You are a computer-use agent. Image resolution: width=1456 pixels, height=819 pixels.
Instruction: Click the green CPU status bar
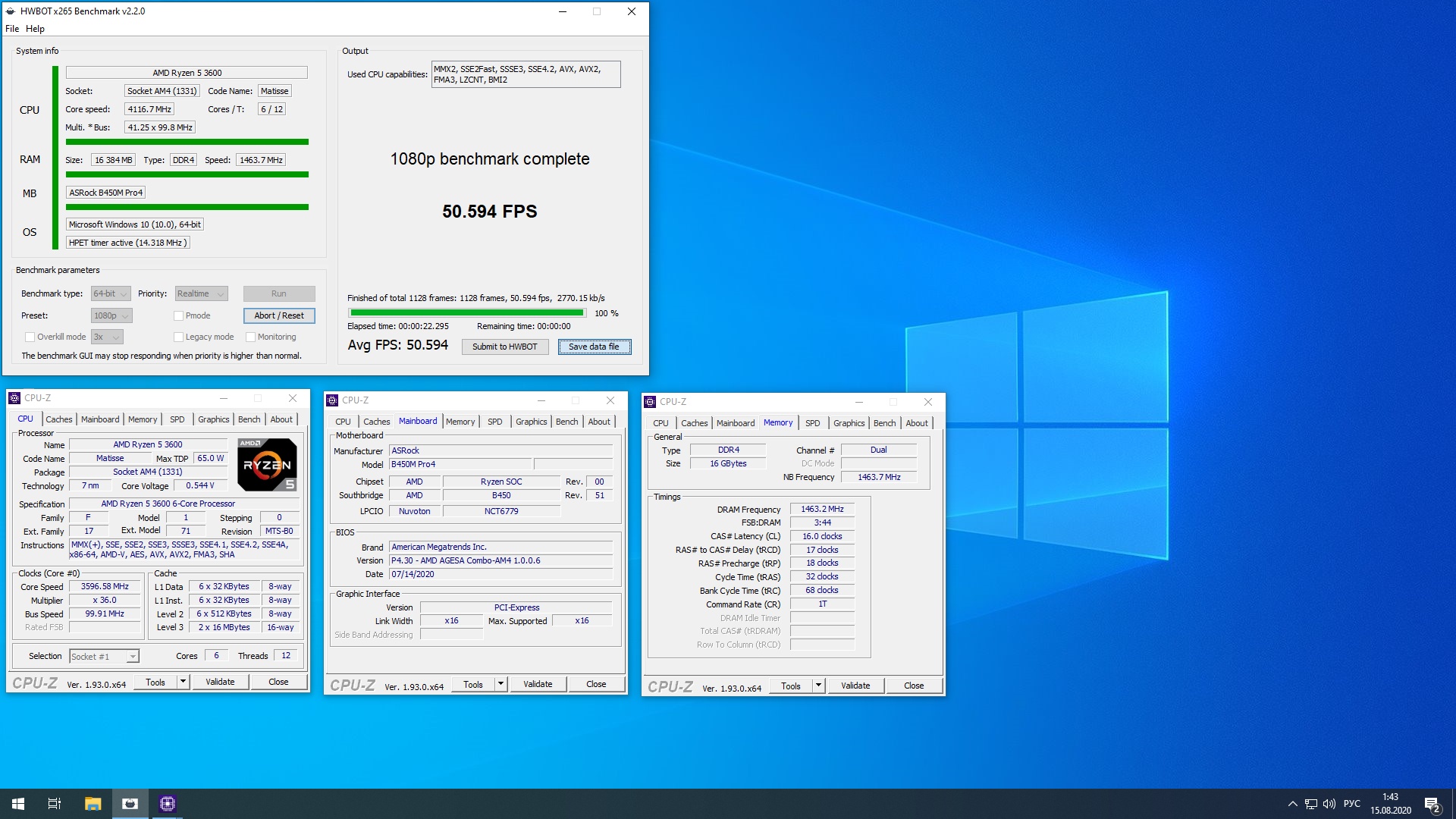[x=187, y=142]
